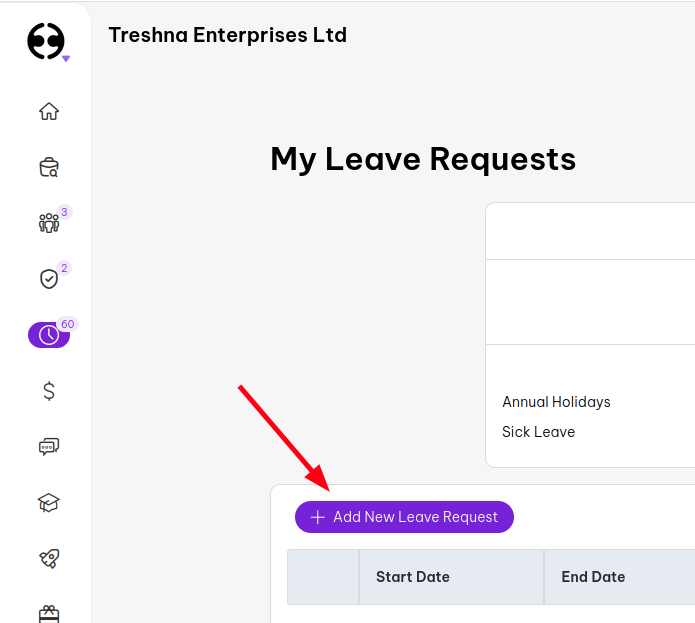Open the company logo menu

point(46,42)
